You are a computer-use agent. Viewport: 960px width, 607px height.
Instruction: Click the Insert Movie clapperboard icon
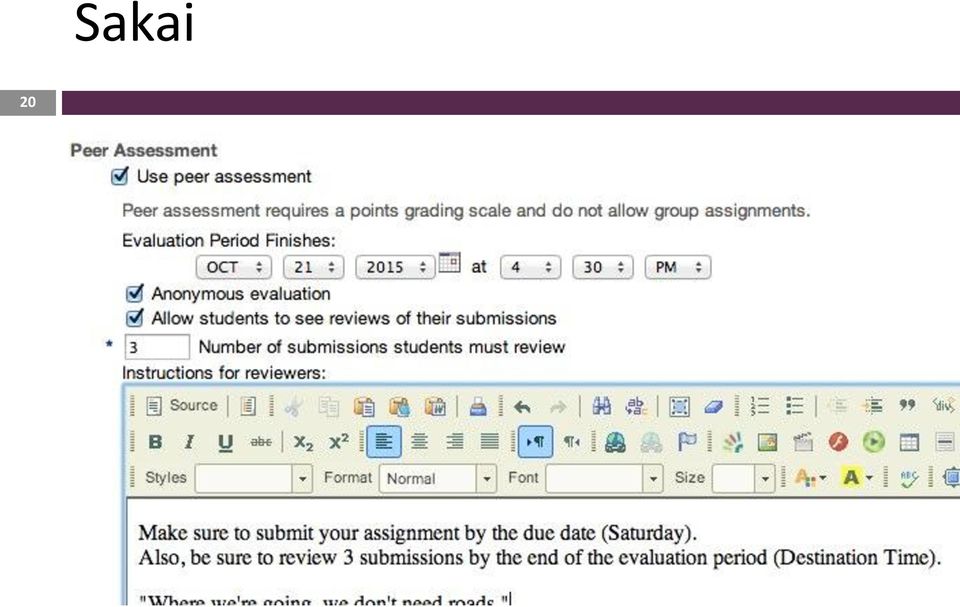[x=803, y=442]
